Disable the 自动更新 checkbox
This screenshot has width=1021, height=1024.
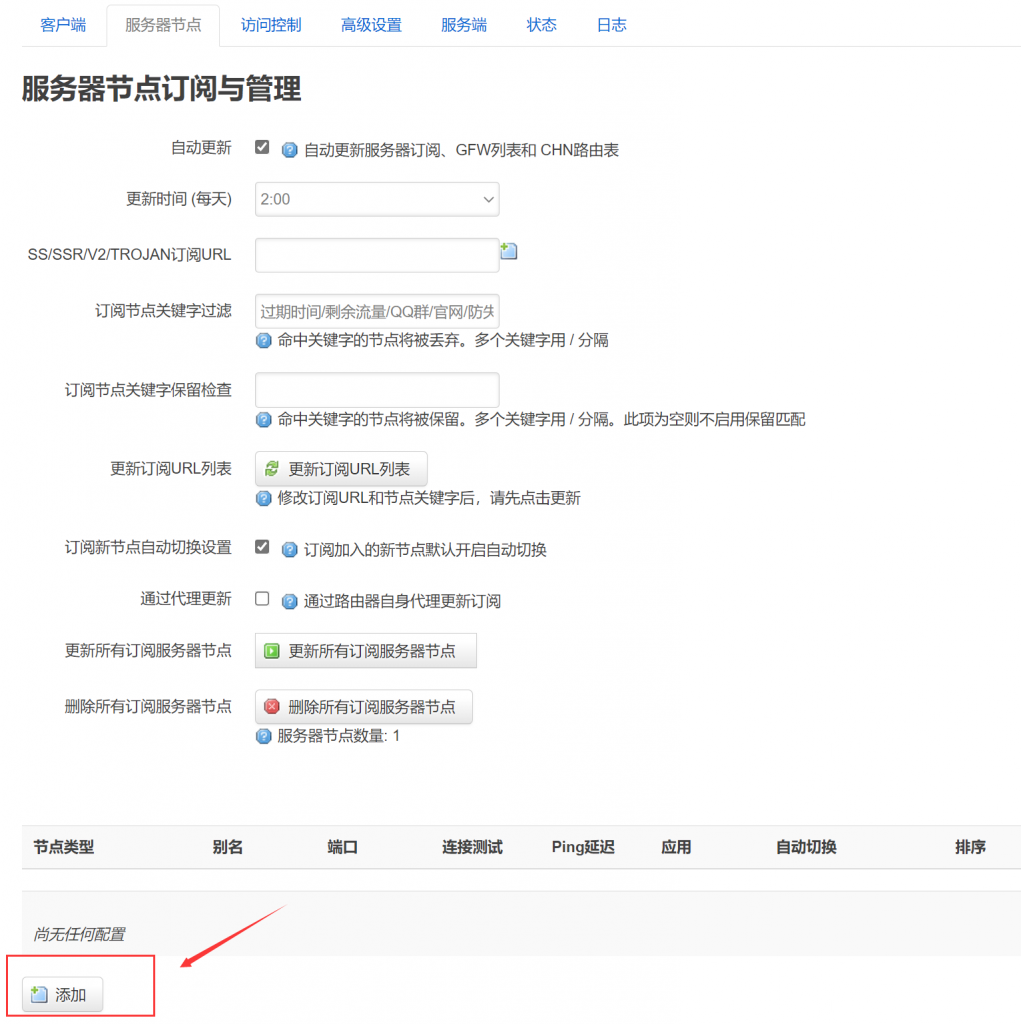[262, 147]
